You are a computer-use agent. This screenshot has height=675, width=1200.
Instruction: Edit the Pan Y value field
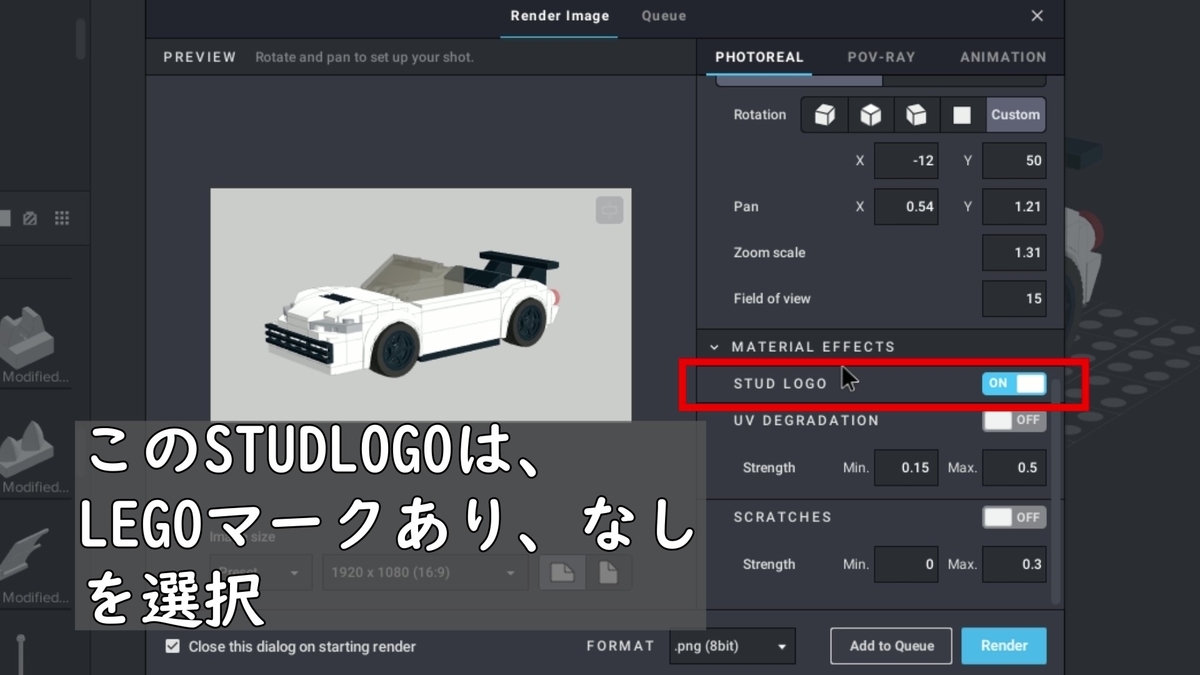[x=1014, y=207]
